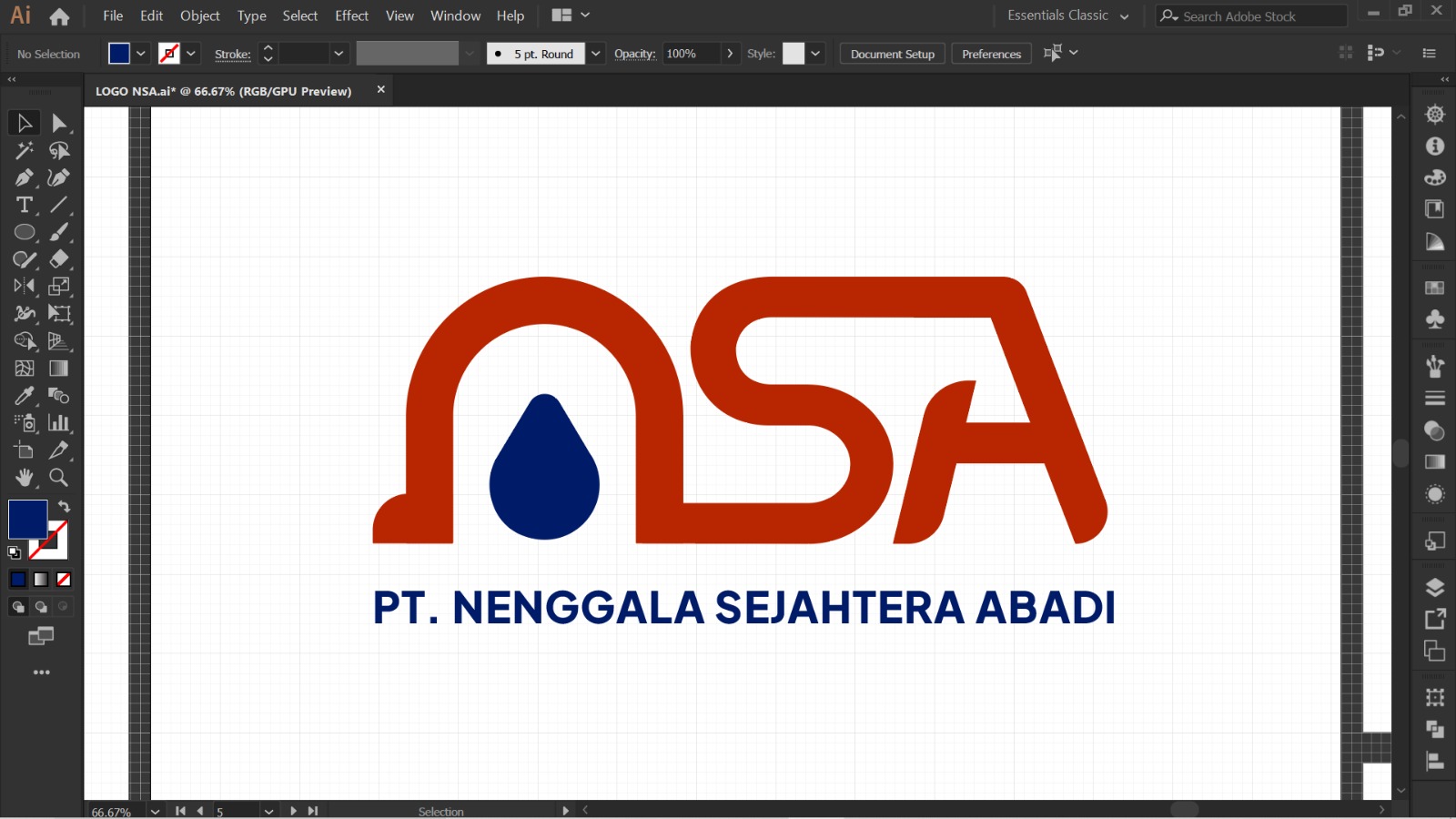Open the zoom level dropdown at 66.67%
Viewport: 1456px width, 819px height.
pyautogui.click(x=156, y=811)
